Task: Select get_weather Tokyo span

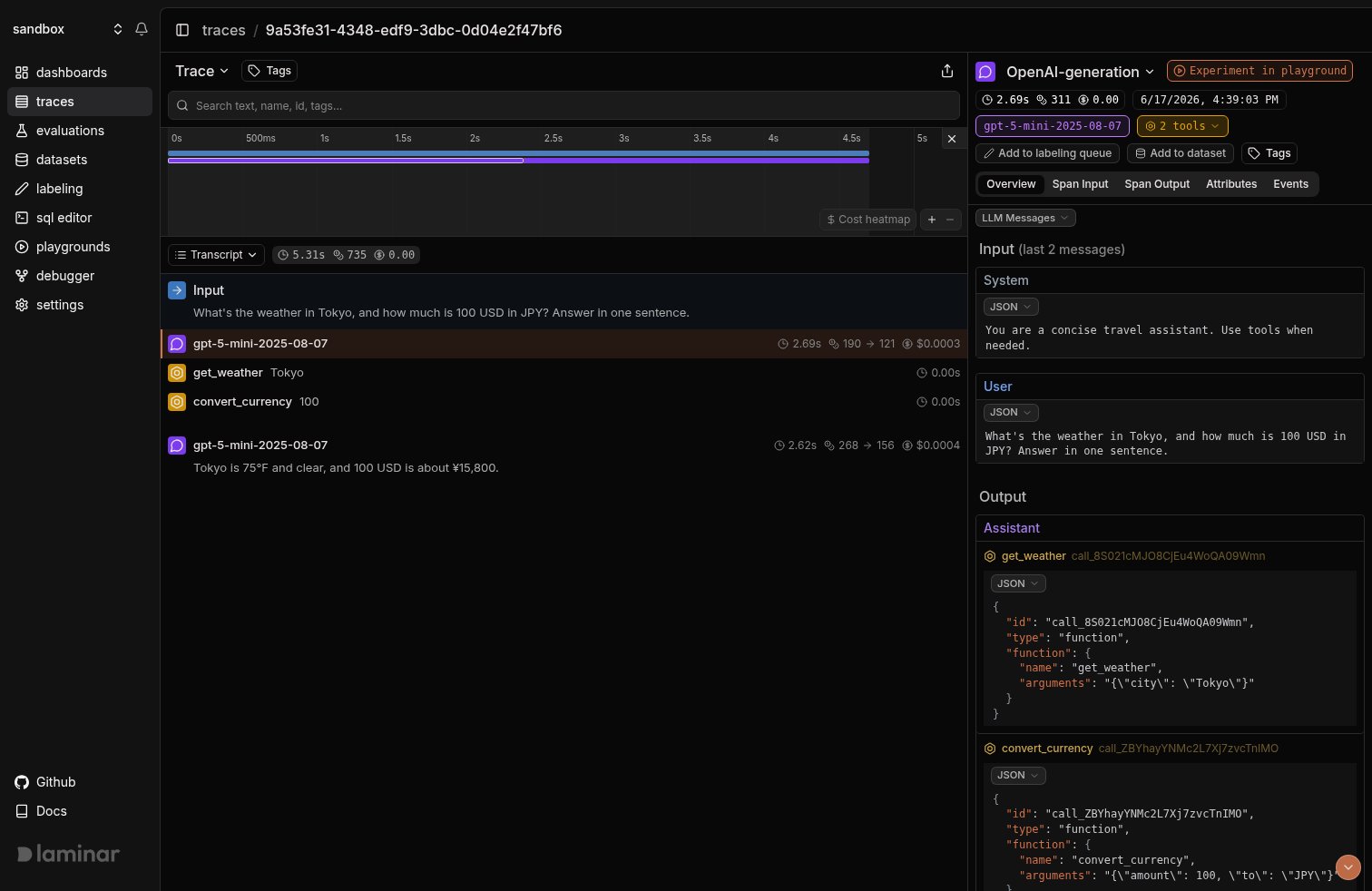Action: click(563, 373)
